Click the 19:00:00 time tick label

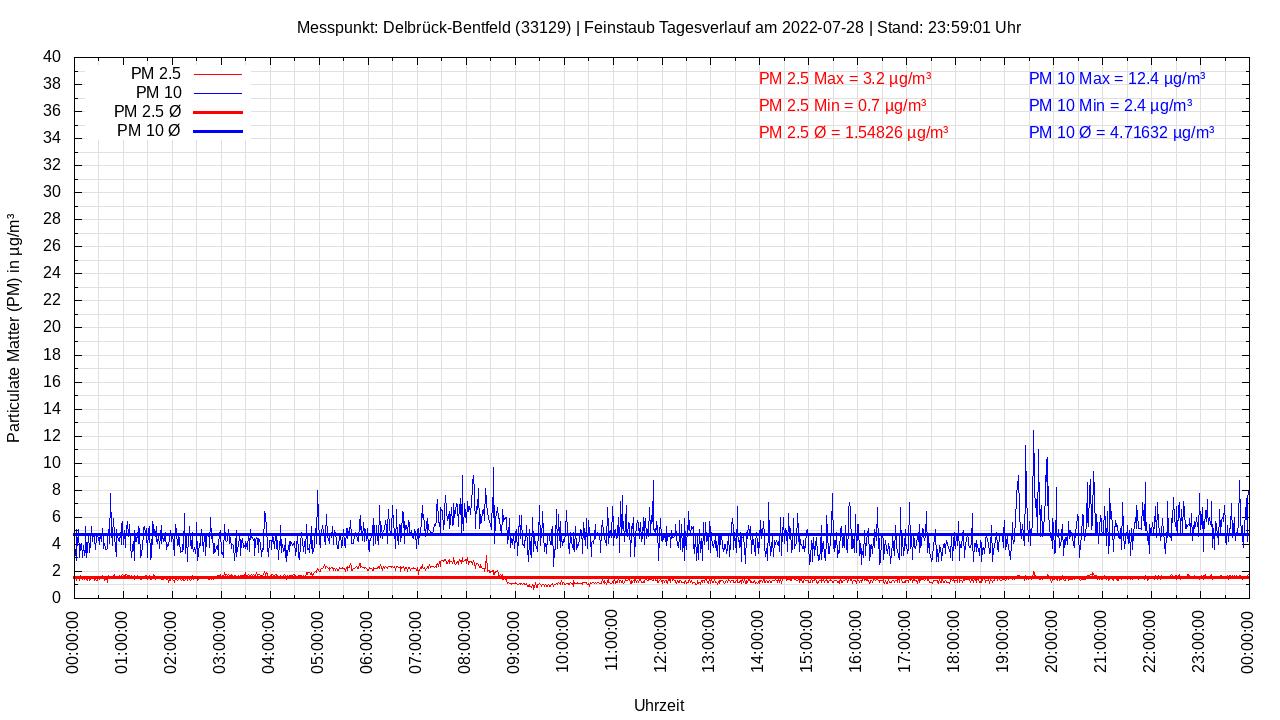[1004, 640]
